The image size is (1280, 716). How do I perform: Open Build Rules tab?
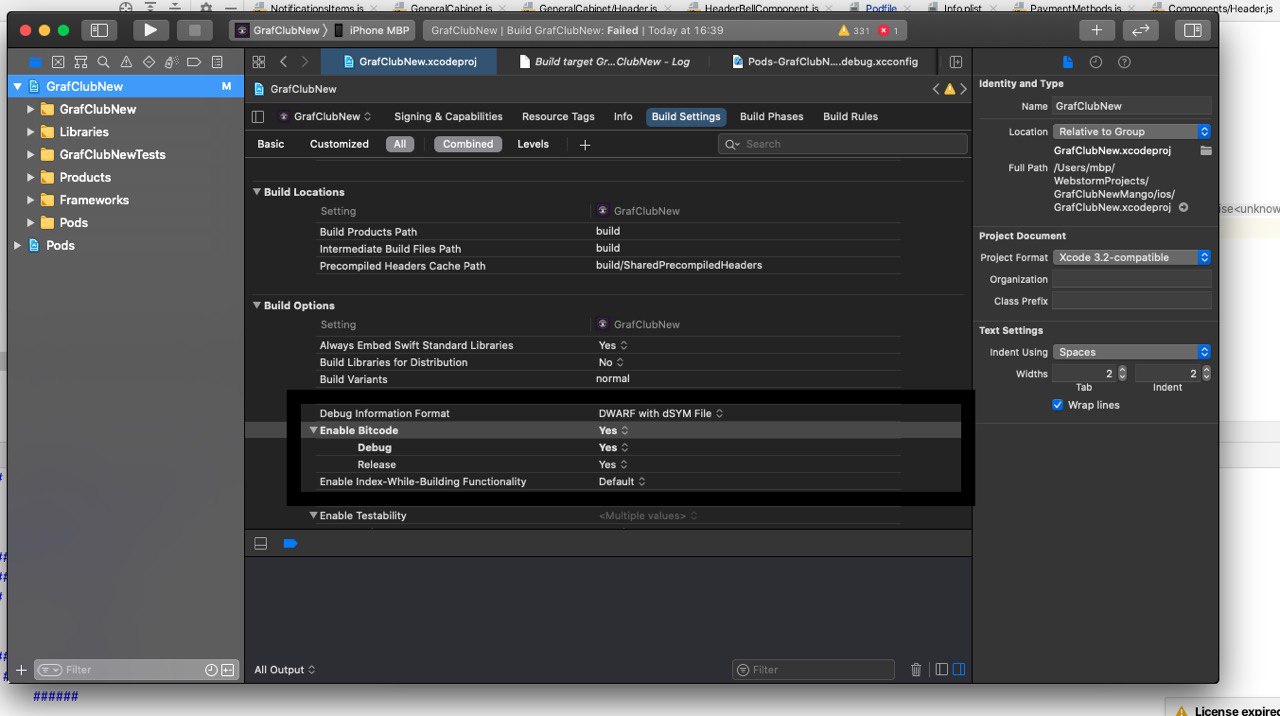850,116
